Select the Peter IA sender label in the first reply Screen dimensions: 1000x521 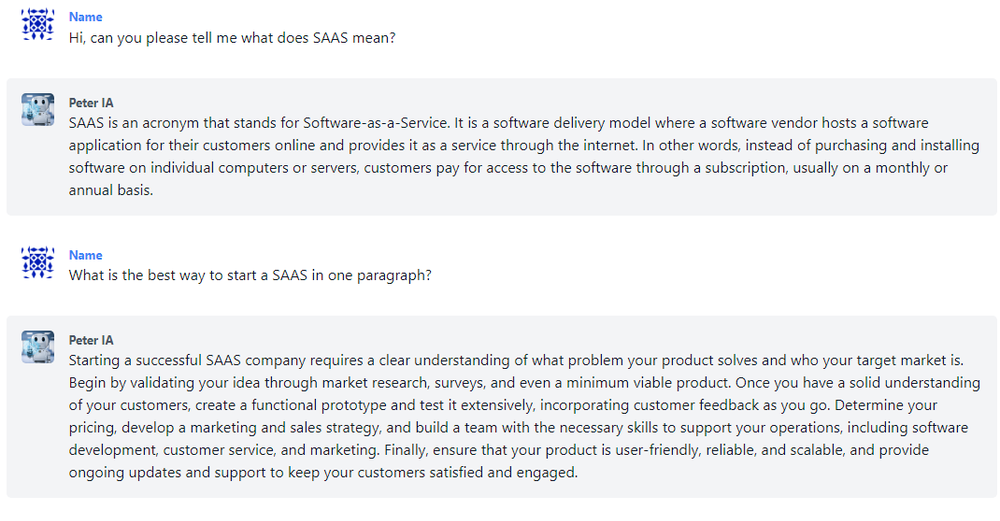[91, 103]
